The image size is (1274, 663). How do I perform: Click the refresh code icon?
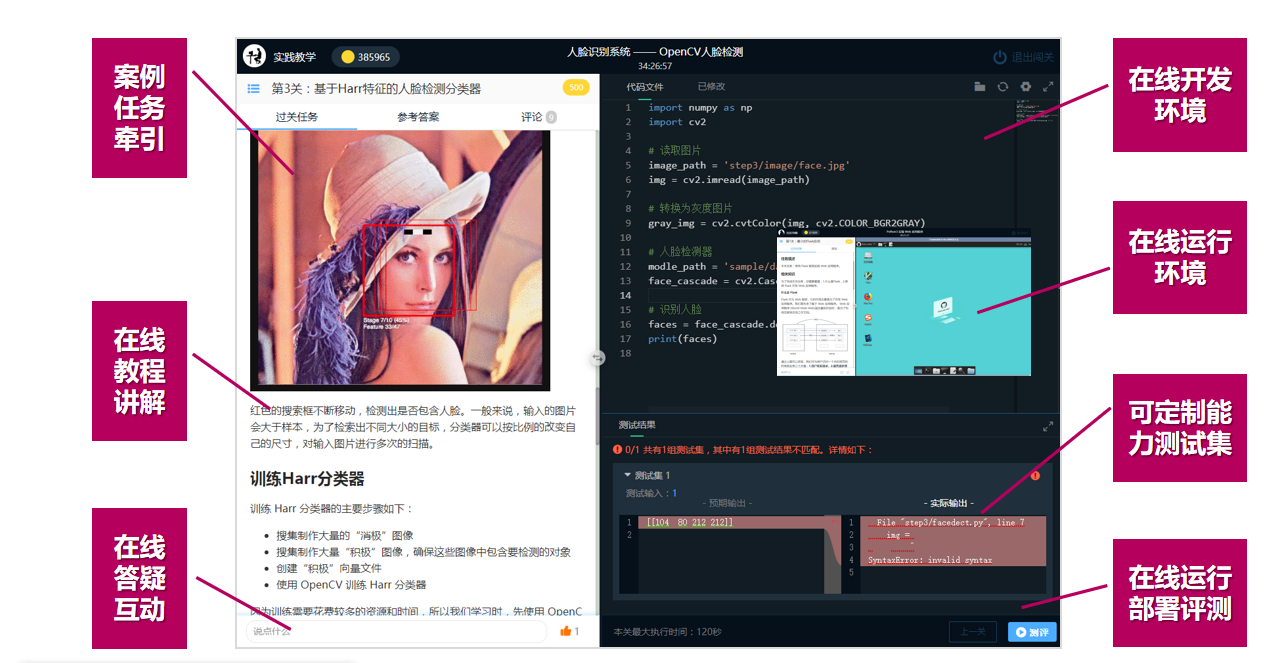pyautogui.click(x=1003, y=87)
